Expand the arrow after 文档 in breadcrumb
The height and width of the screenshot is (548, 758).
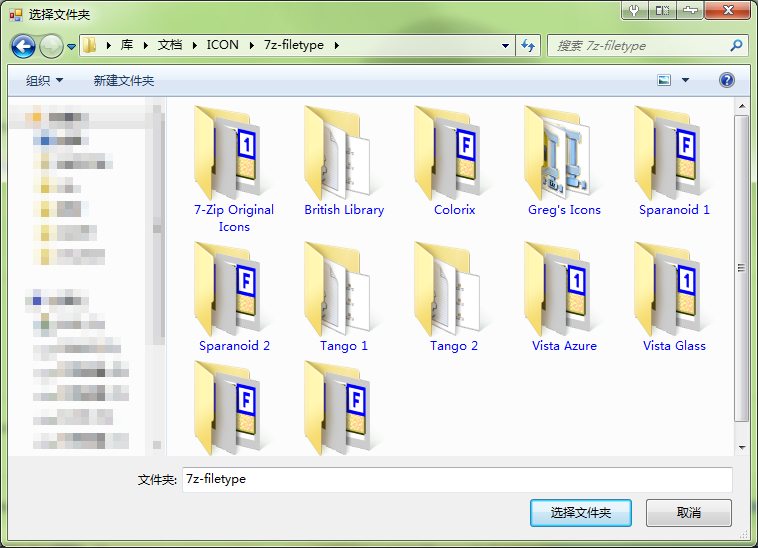[195, 45]
